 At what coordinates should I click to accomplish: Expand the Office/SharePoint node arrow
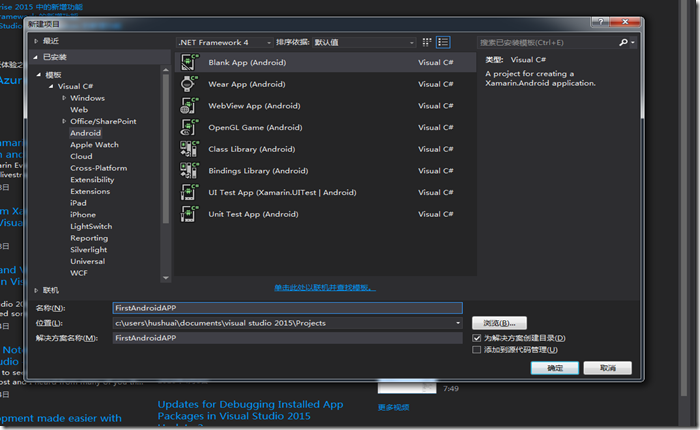point(64,121)
